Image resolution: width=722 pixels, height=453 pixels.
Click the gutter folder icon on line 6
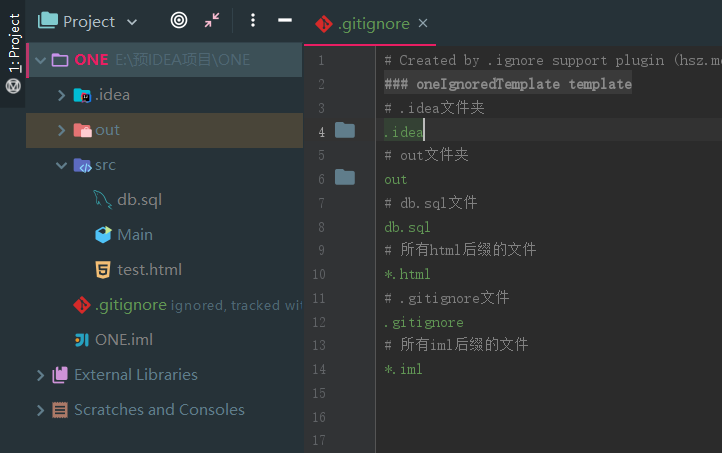345,177
